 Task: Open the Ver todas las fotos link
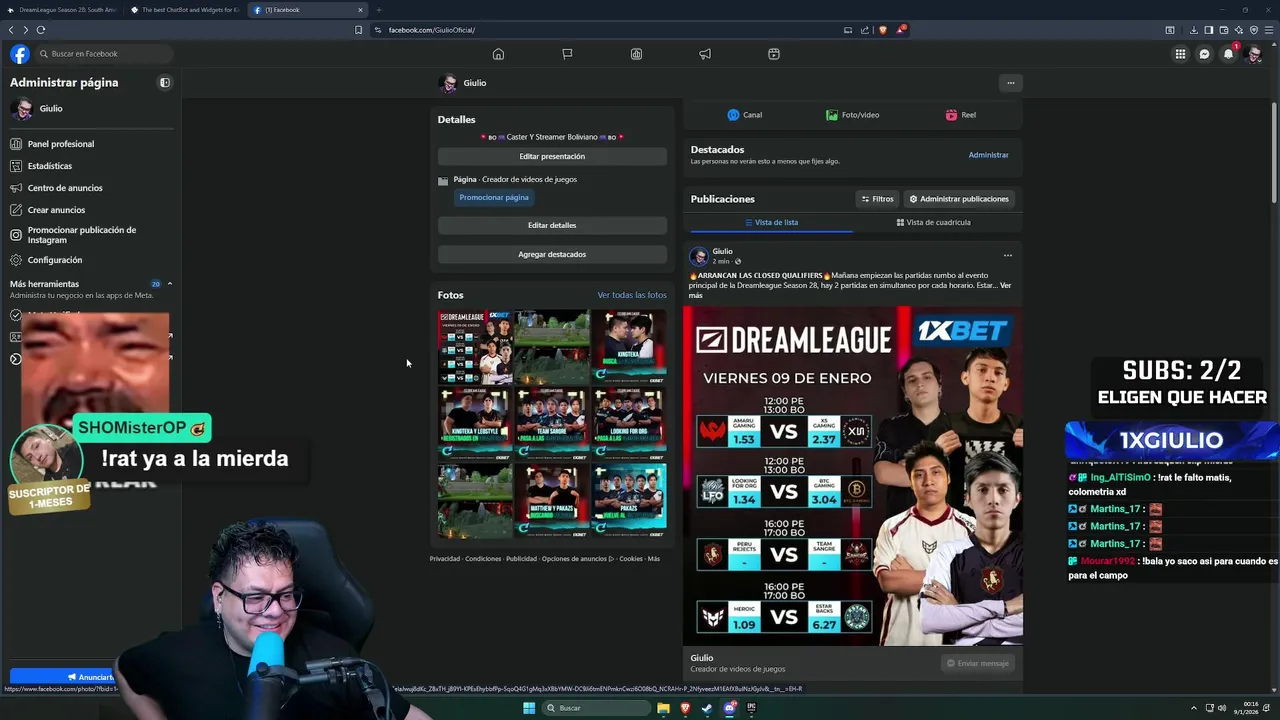coord(632,295)
